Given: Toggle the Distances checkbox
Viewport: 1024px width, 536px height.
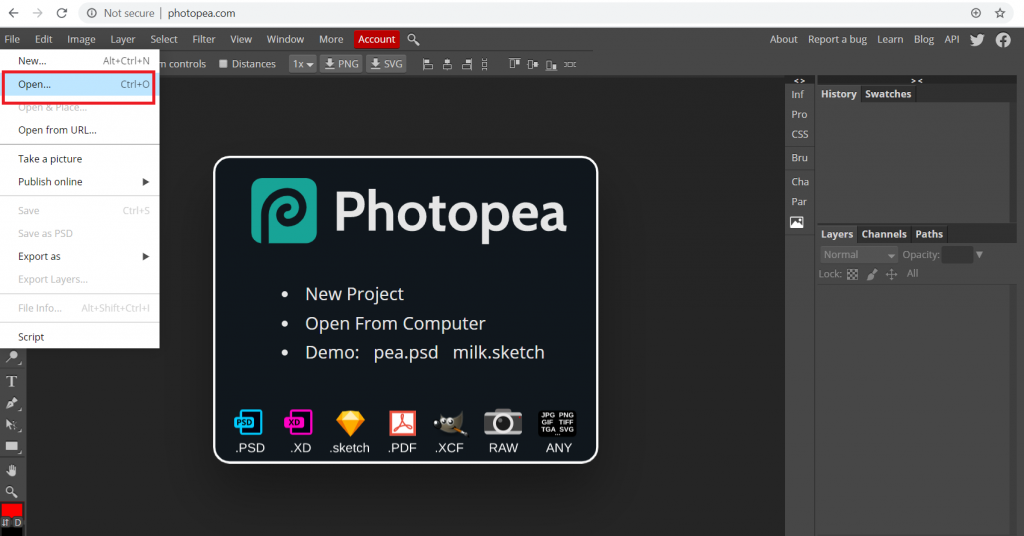Looking at the screenshot, I should click(223, 64).
